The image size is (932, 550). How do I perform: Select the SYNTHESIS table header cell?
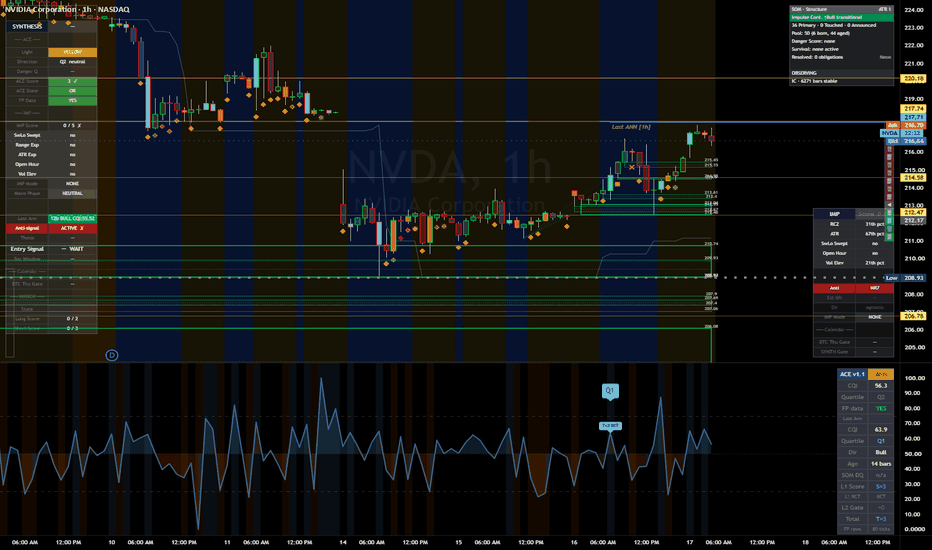click(x=27, y=27)
